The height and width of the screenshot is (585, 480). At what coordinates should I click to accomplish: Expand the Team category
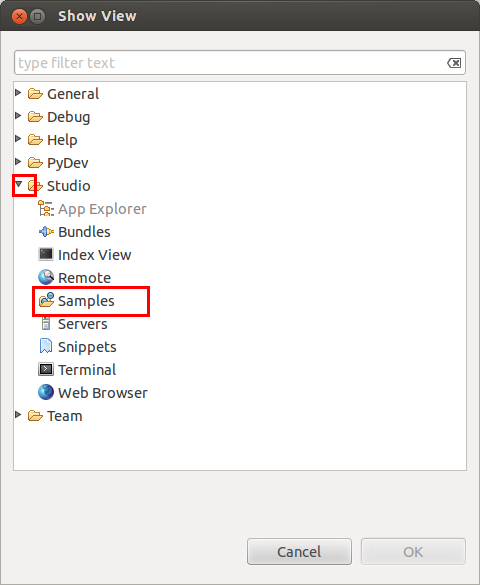[x=18, y=414]
